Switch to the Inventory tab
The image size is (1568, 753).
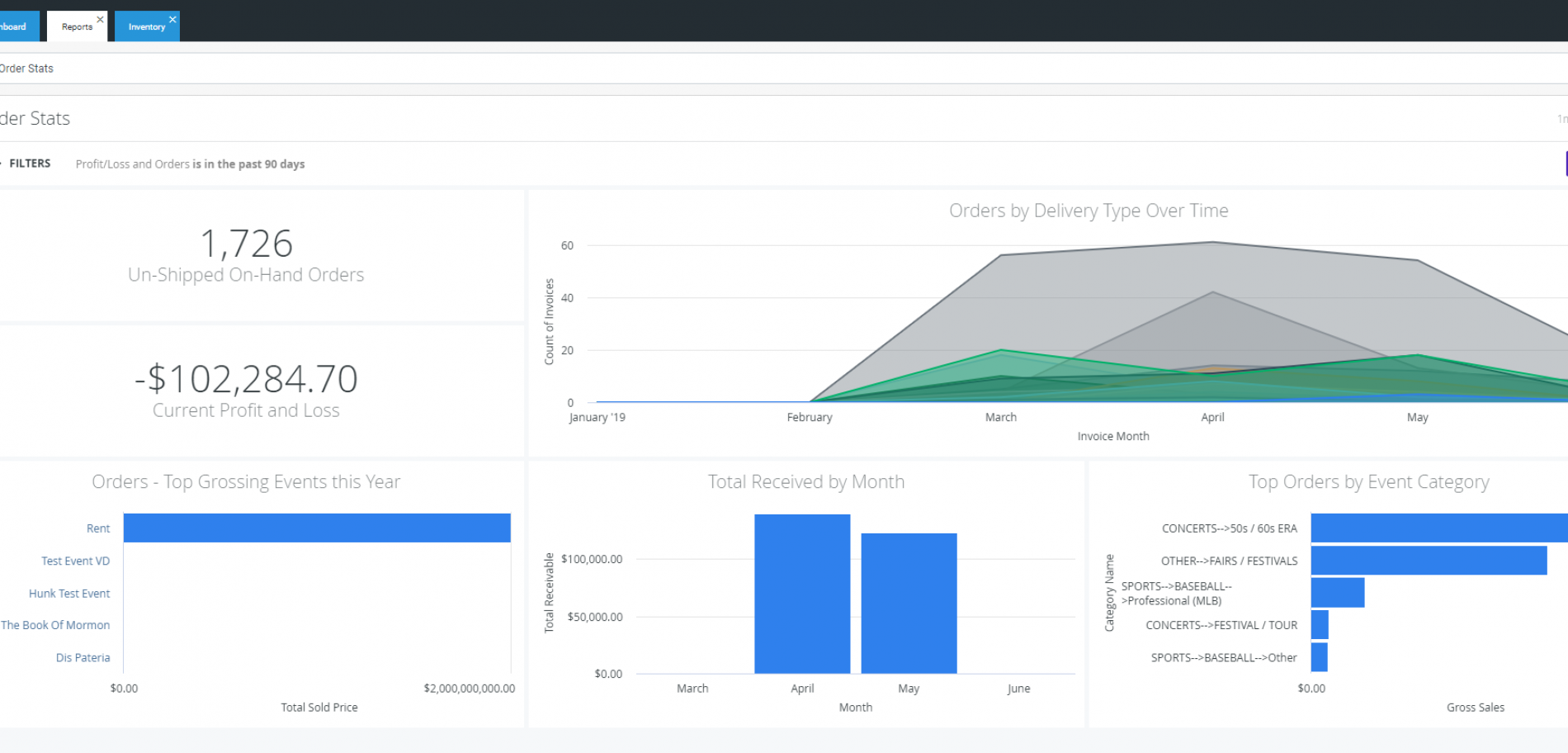click(x=146, y=26)
